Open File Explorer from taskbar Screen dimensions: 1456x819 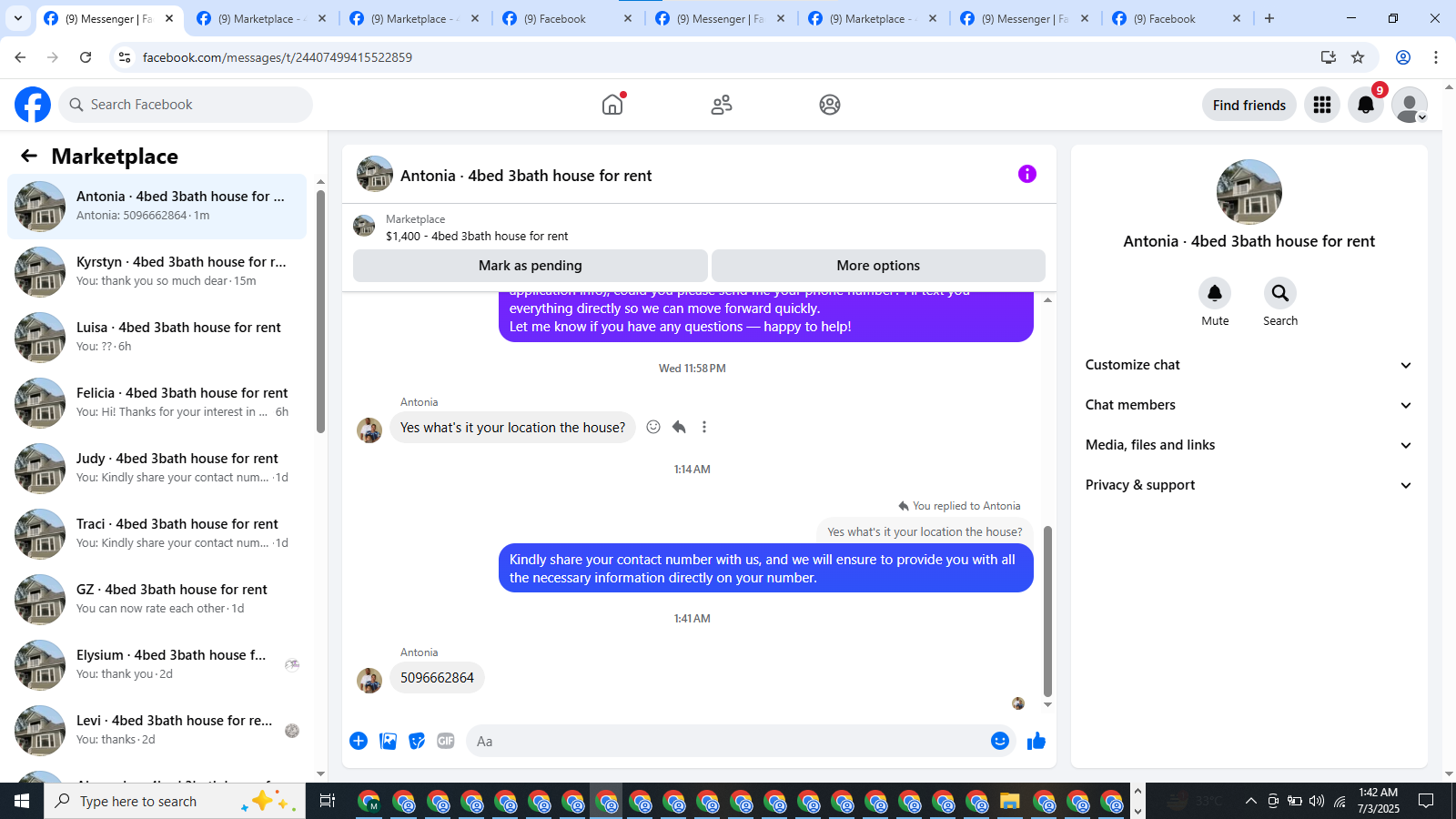coord(1010,801)
